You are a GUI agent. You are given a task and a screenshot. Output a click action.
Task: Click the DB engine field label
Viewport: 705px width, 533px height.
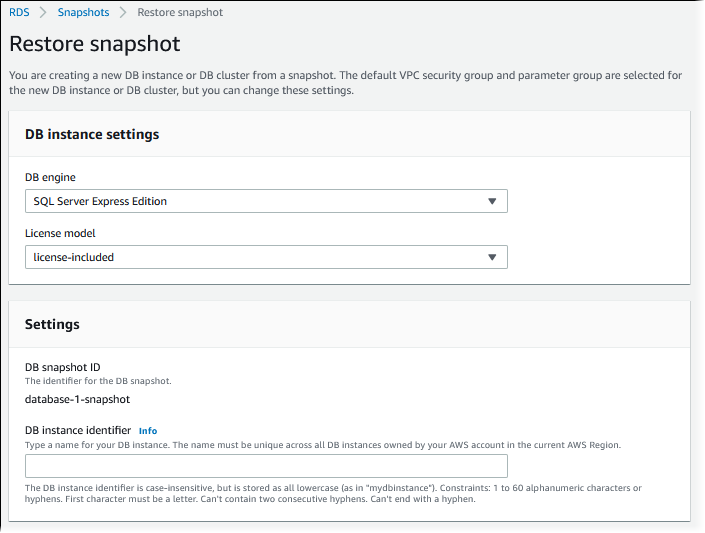pos(52,177)
